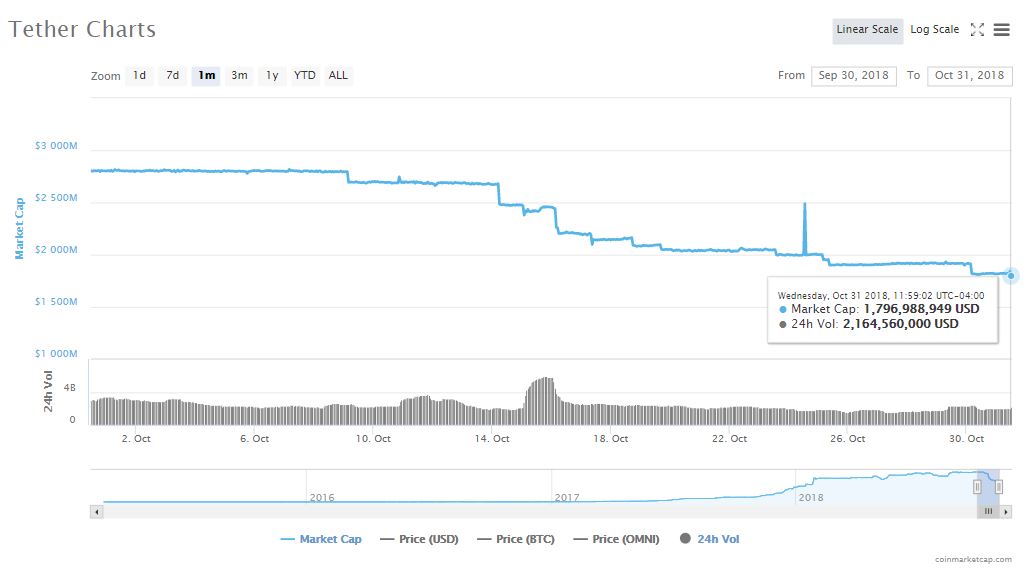The width and height of the screenshot is (1034, 575).
Task: Click the 18. Oct date label
Action: [611, 439]
